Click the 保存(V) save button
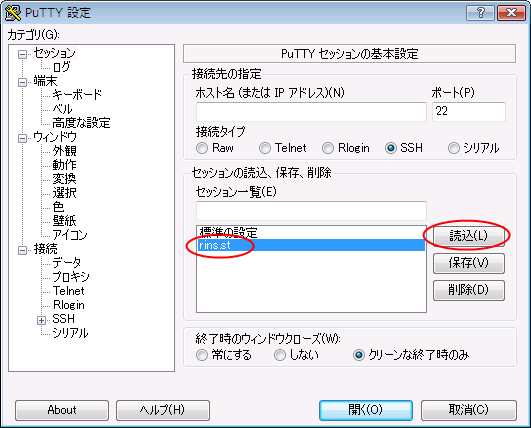The width and height of the screenshot is (531, 428). click(469, 263)
